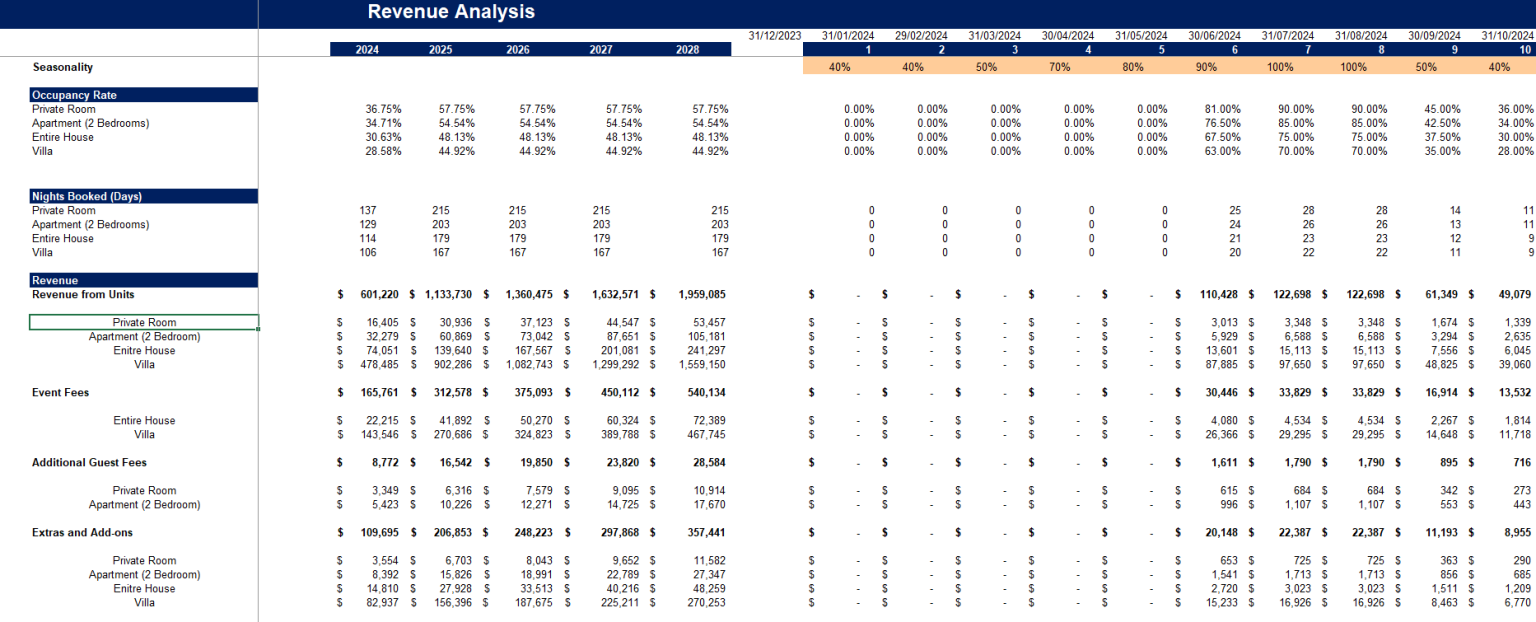Click the 30/09/2024 date header
1536x622 pixels.
1434,36
